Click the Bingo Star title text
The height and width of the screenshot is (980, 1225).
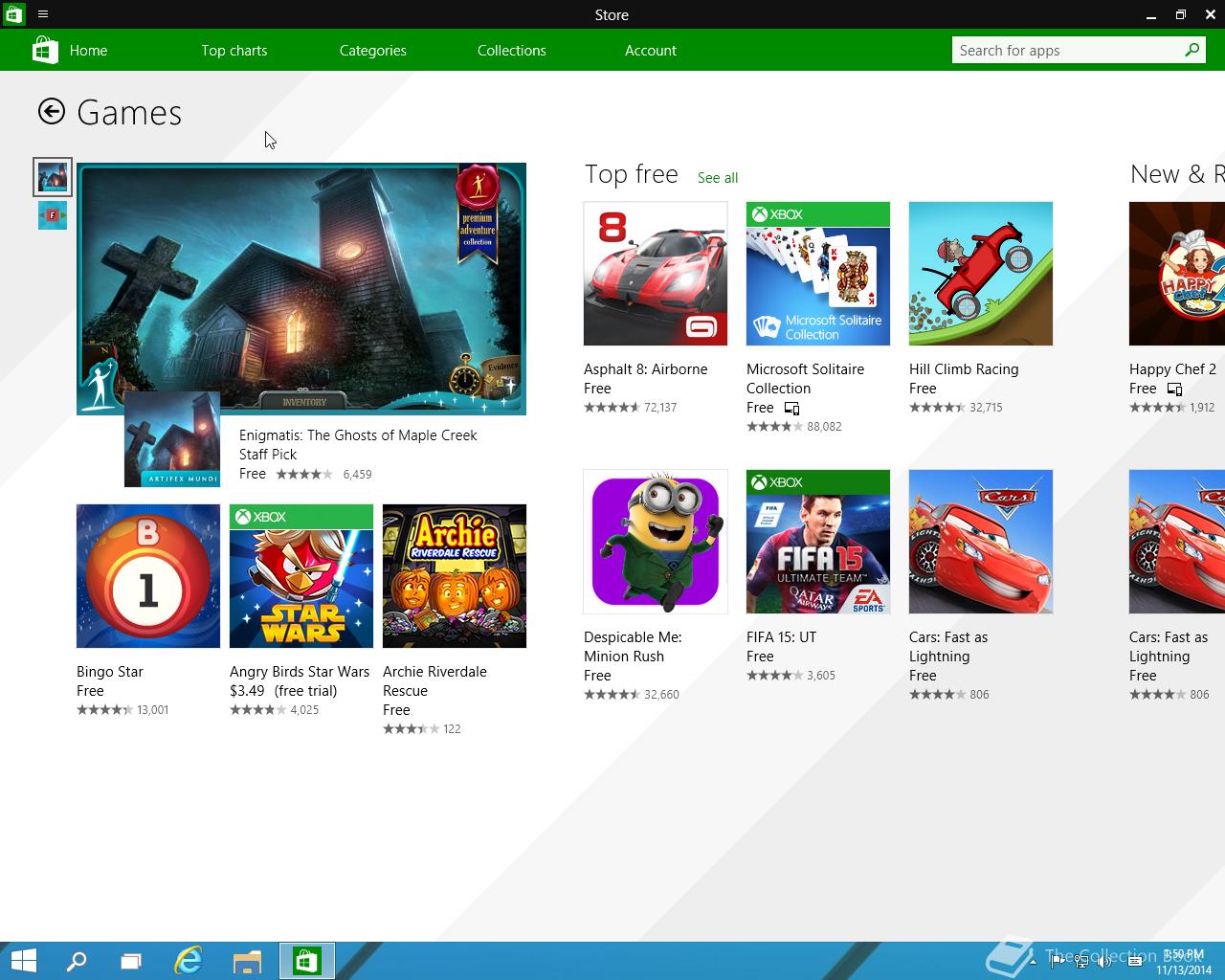coord(110,672)
